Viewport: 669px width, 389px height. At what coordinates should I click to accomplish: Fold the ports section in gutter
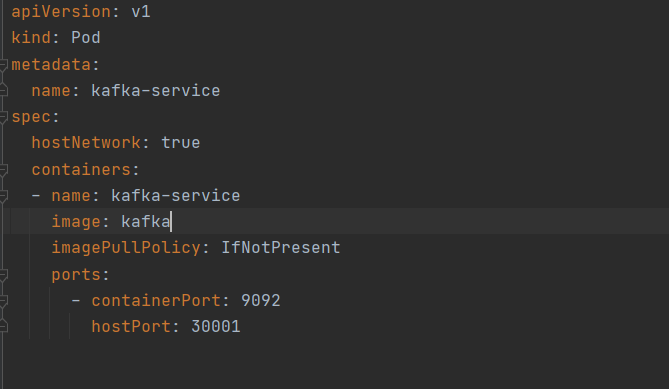3,275
